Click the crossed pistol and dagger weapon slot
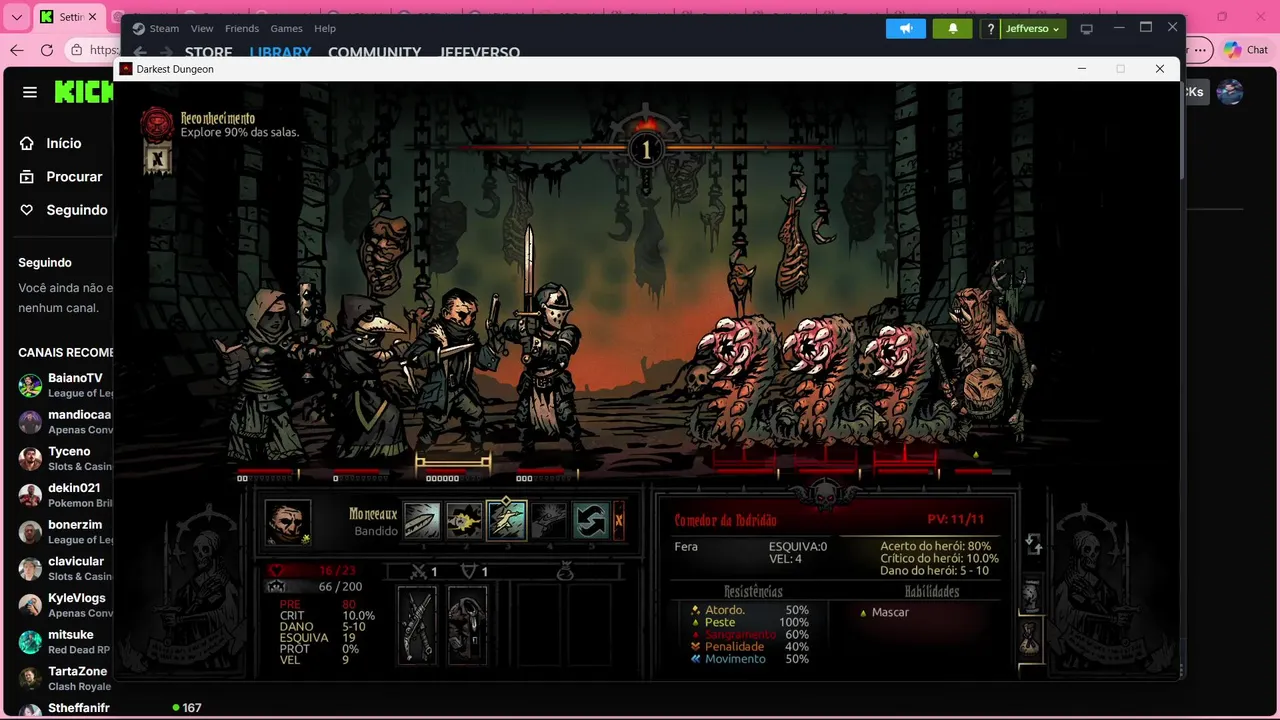Viewport: 1280px width, 720px height. [x=417, y=625]
